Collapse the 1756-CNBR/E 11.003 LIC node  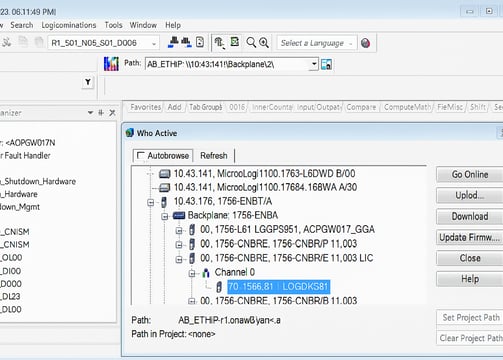click(179, 259)
